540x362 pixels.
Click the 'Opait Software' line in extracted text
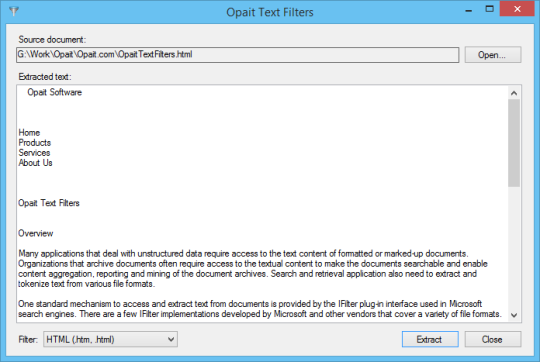(x=54, y=92)
